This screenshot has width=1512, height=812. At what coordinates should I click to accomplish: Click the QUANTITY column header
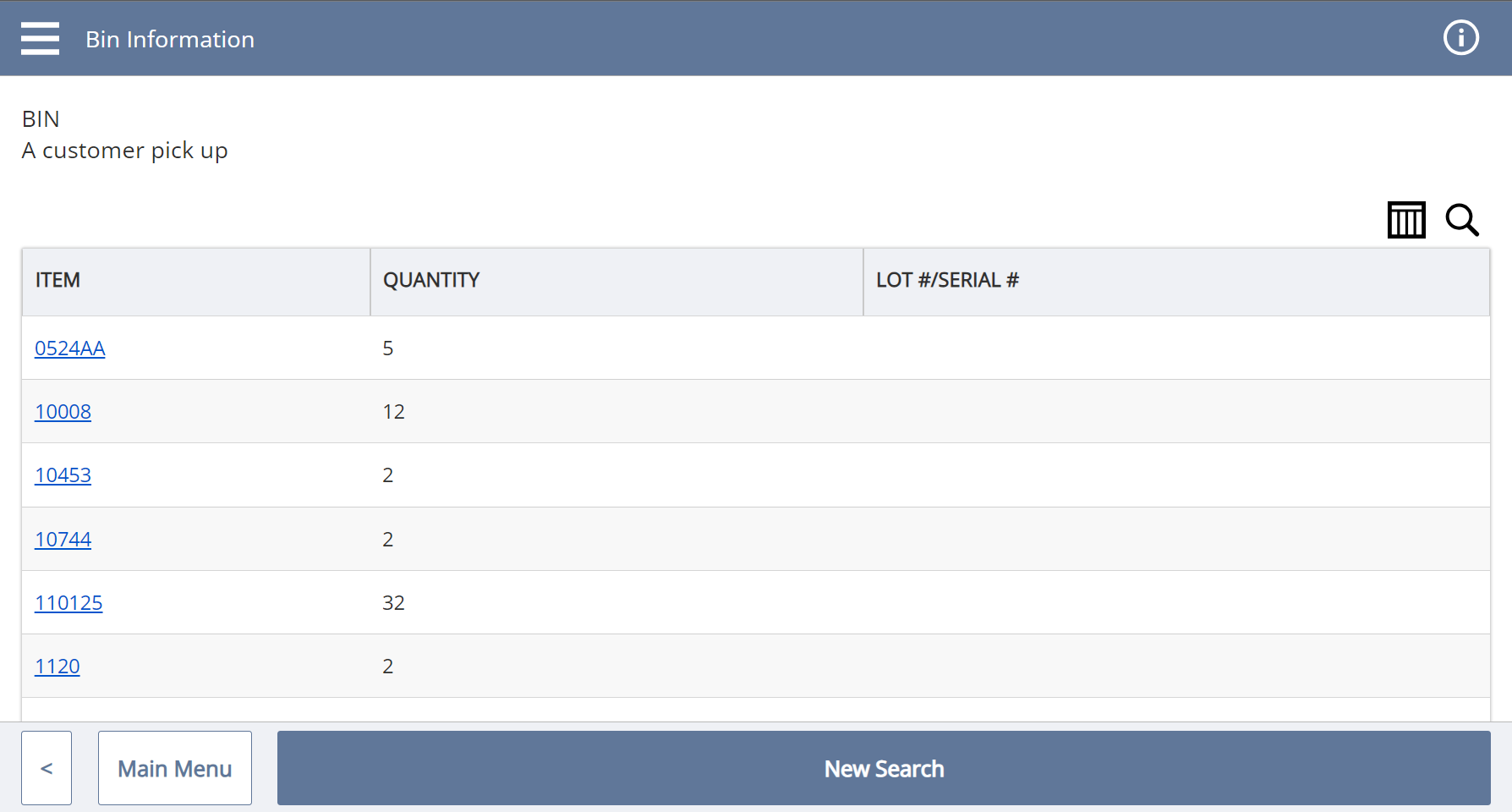click(431, 280)
